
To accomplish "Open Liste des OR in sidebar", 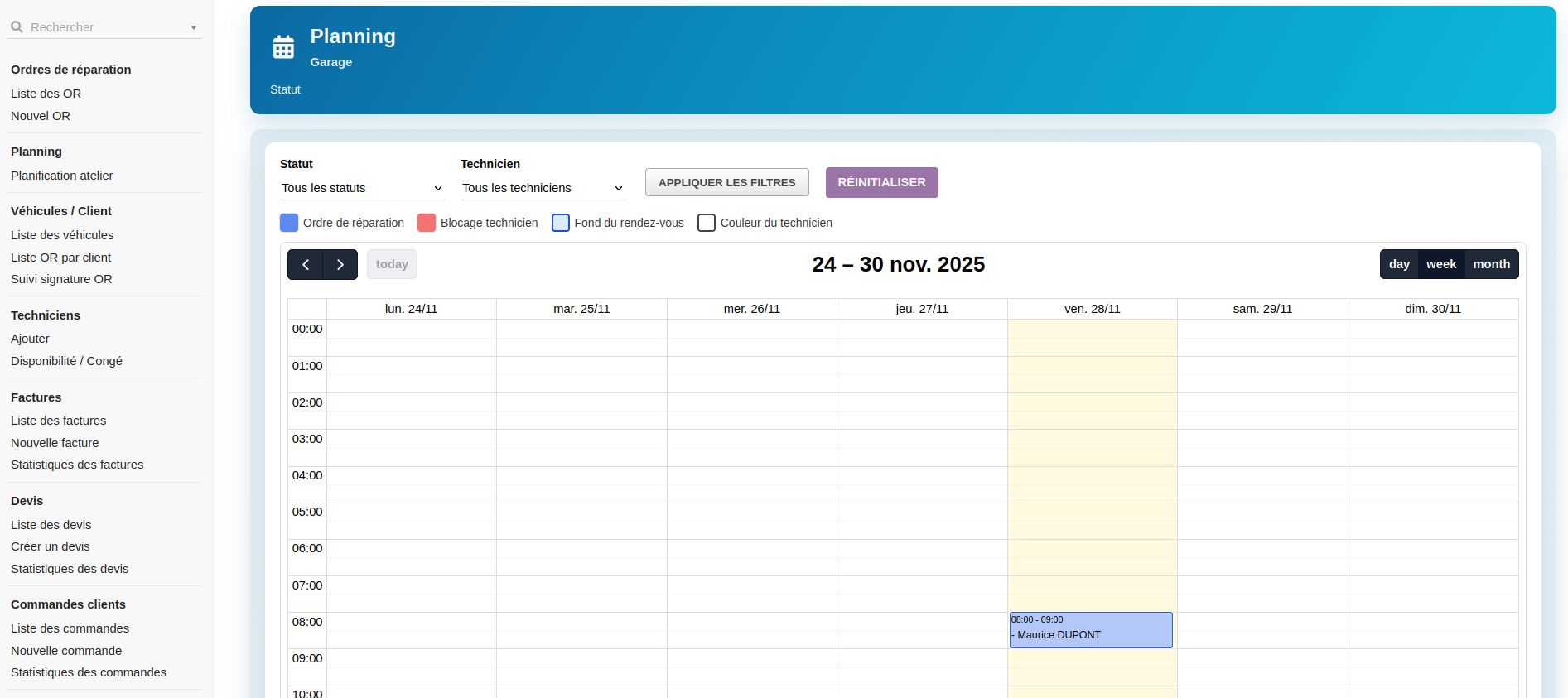I will pos(46,94).
